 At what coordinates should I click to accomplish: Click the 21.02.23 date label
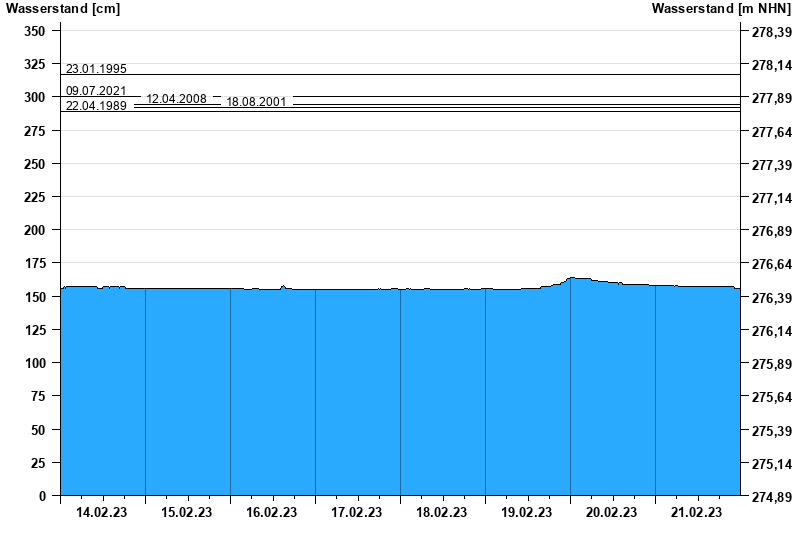[x=697, y=513]
